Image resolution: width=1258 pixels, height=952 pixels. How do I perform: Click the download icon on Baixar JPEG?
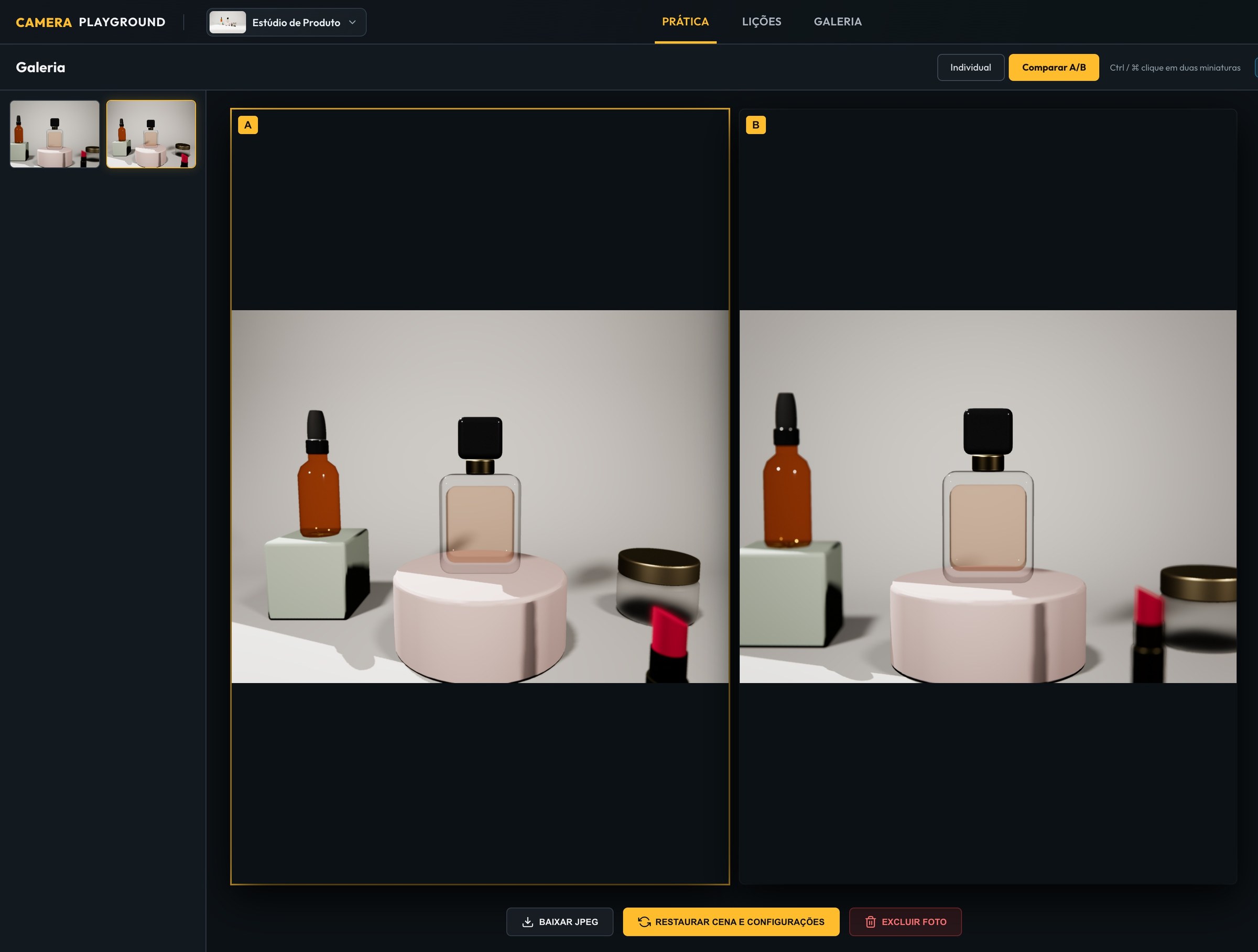(x=527, y=921)
